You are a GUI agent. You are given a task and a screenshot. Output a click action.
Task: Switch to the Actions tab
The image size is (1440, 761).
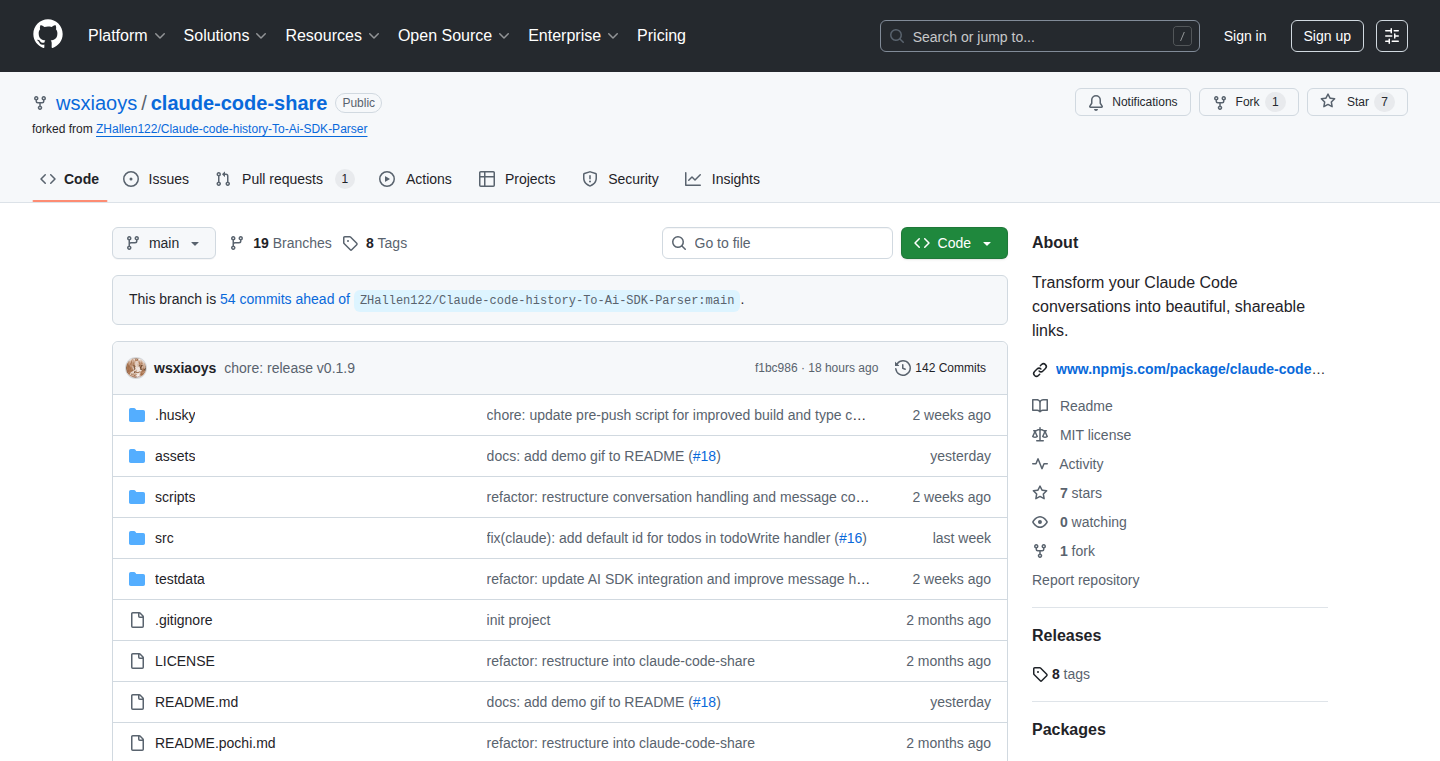416,179
